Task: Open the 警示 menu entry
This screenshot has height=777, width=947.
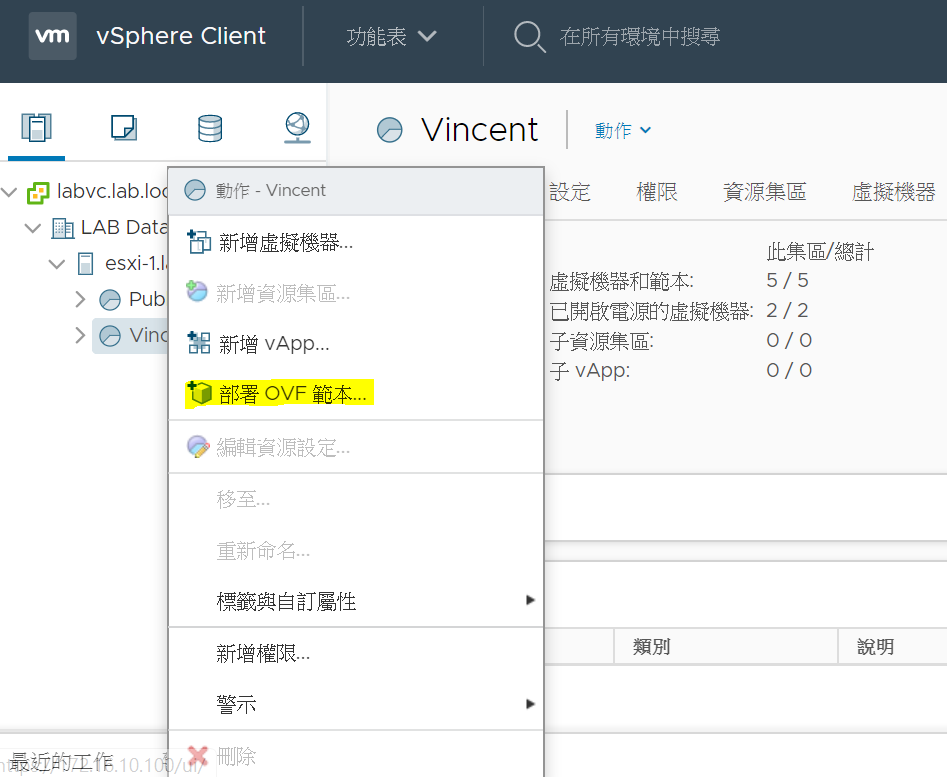Action: [x=356, y=704]
